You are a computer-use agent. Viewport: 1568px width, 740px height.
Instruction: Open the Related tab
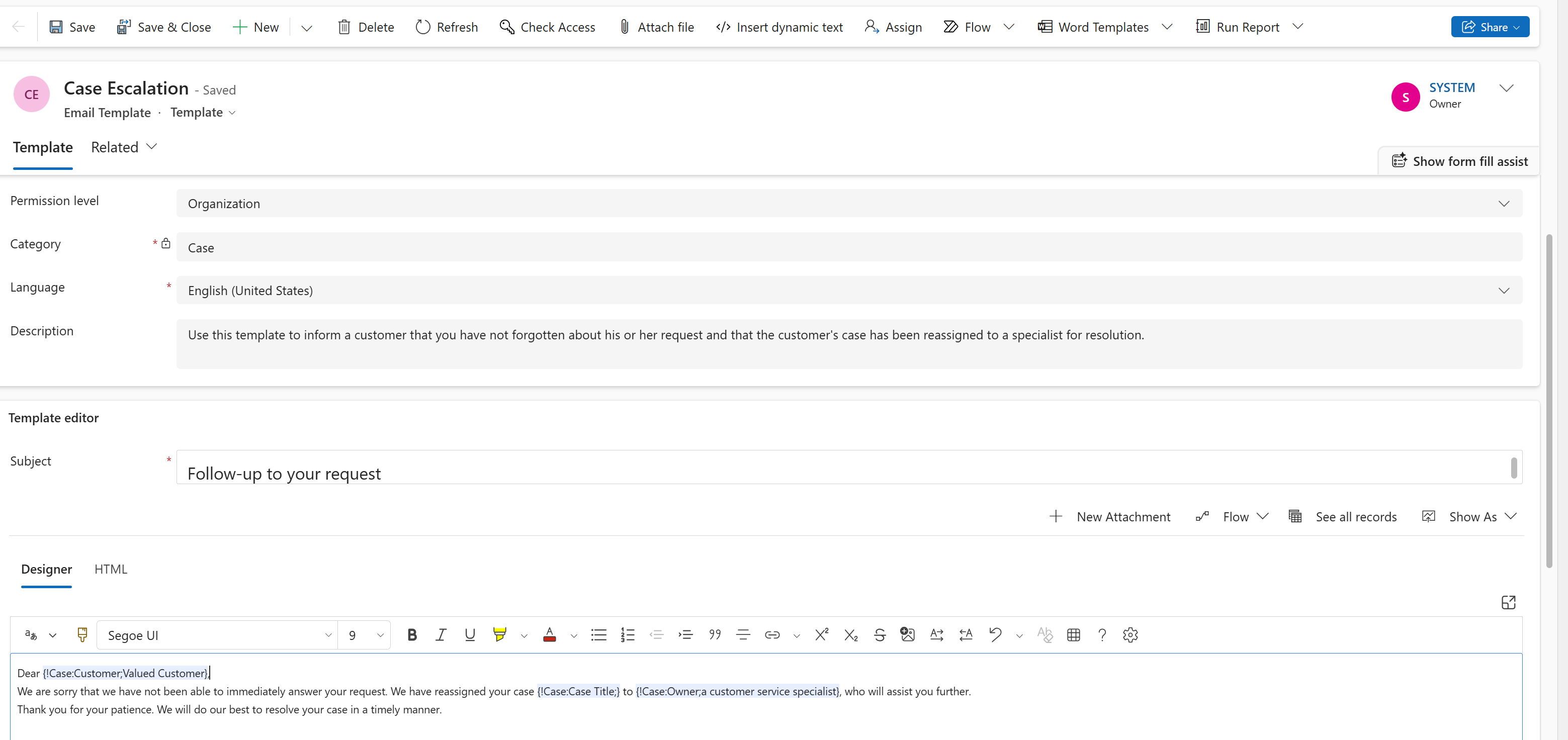click(115, 147)
